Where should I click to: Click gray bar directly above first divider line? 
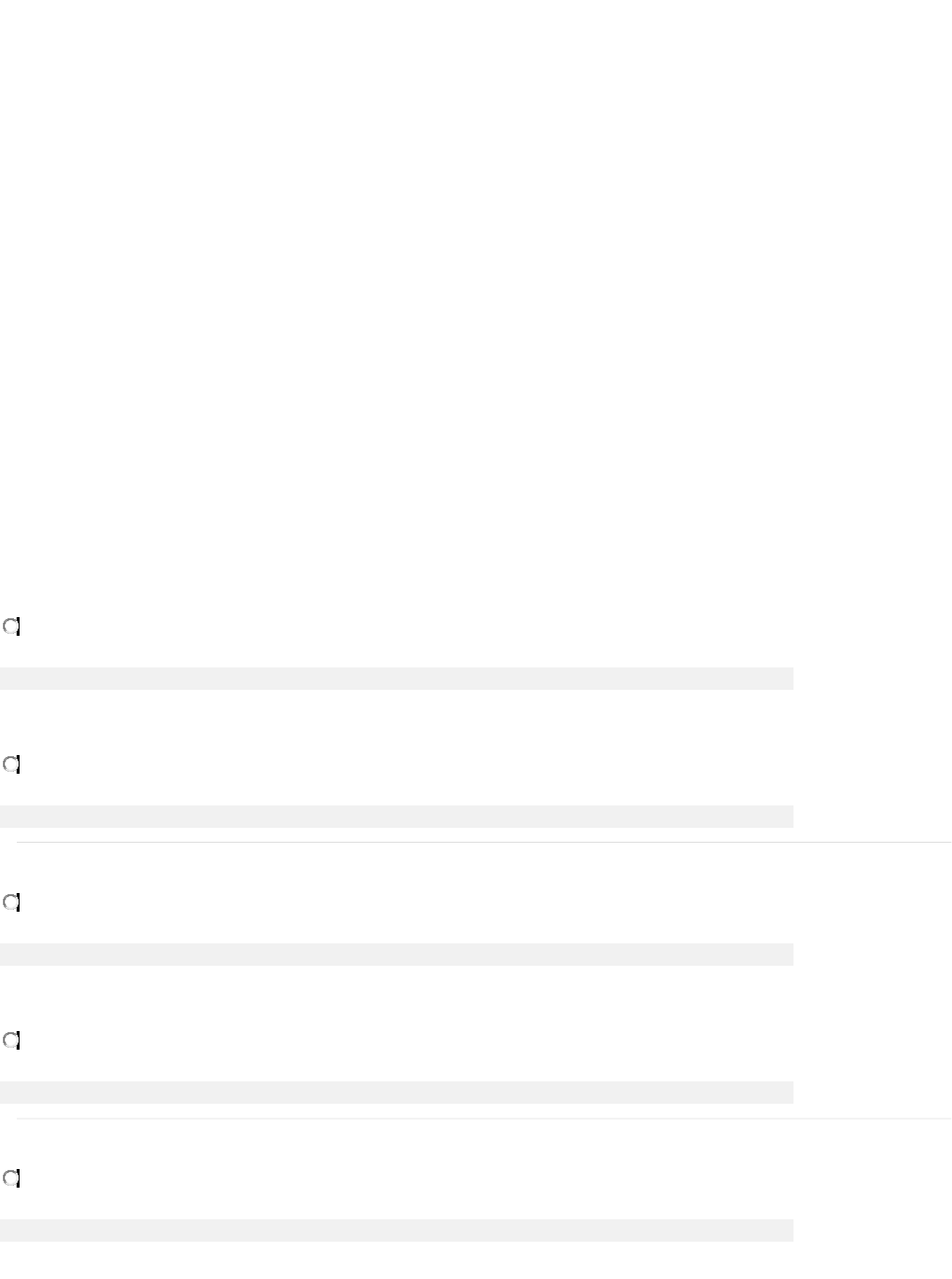pos(396,817)
